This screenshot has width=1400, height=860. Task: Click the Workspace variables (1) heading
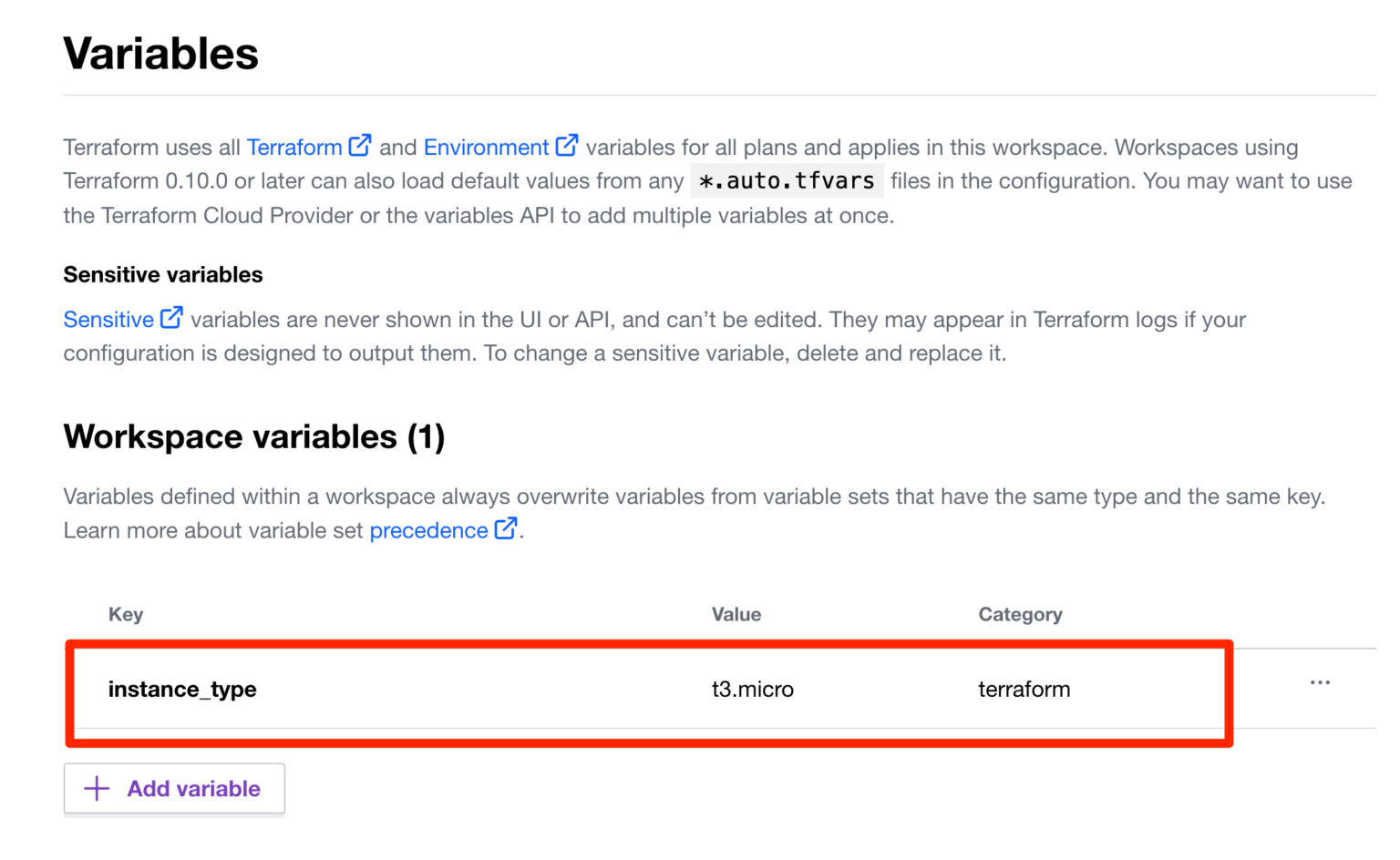(254, 436)
